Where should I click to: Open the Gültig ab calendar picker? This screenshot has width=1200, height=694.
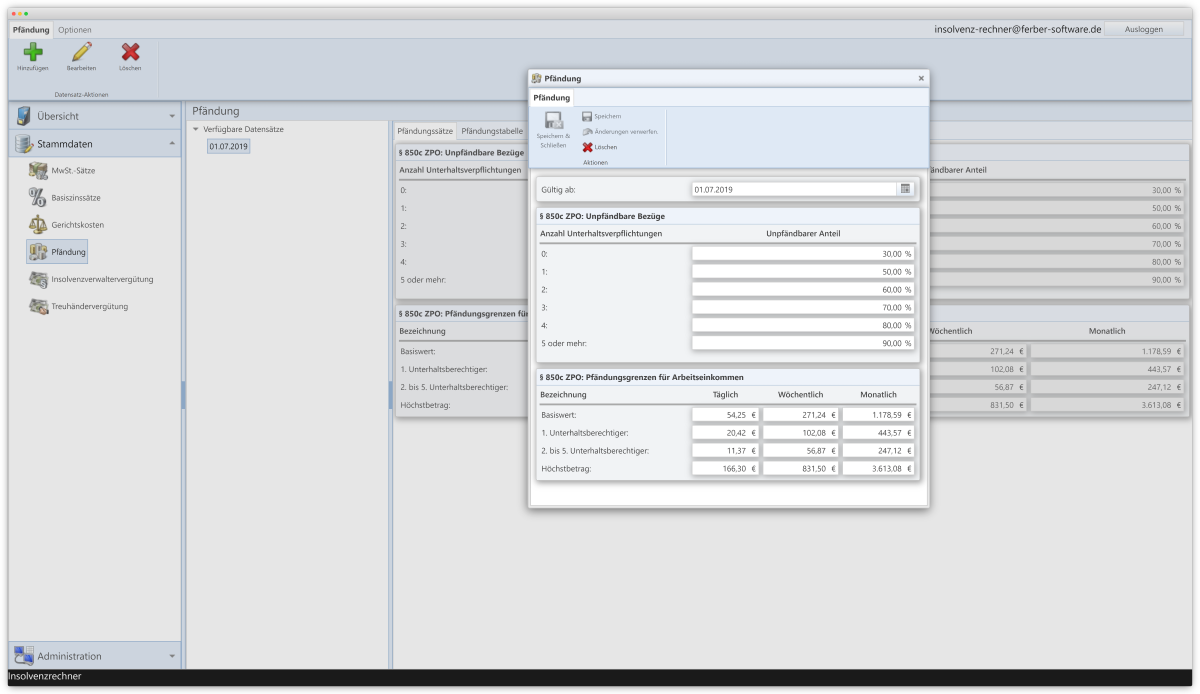point(904,188)
